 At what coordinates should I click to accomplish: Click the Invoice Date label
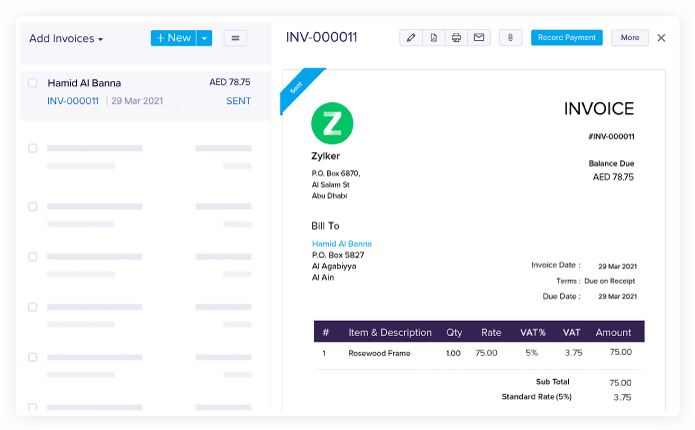(x=556, y=265)
